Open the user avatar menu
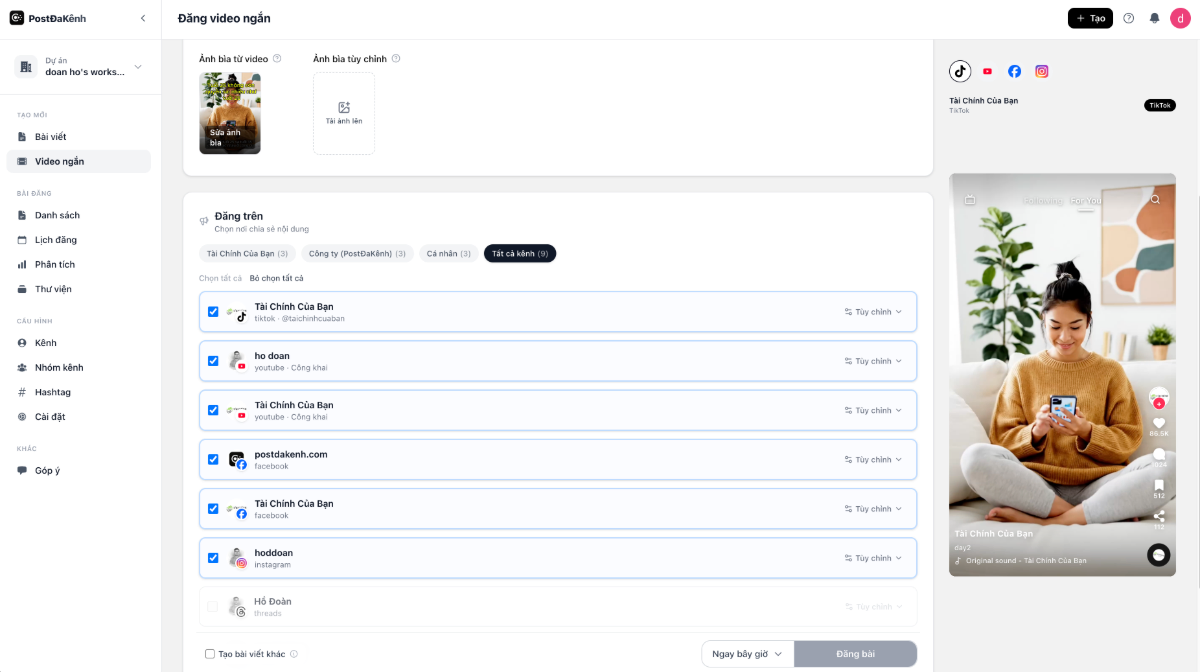Viewport: 1200px width, 672px height. coord(1180,18)
